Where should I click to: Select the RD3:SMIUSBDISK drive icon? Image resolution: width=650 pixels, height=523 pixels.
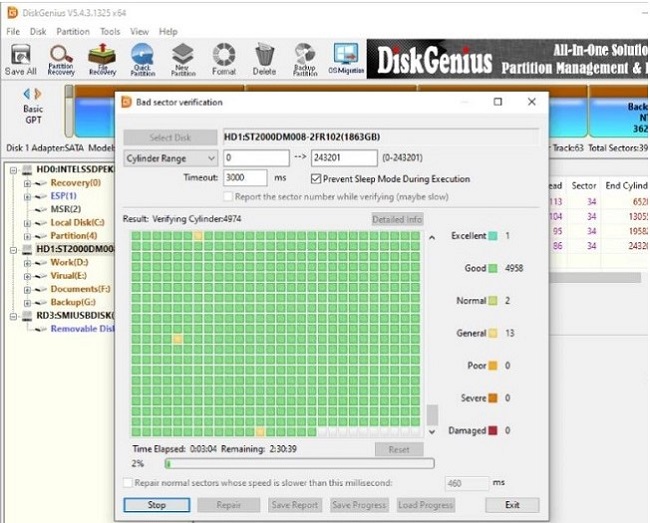27,315
